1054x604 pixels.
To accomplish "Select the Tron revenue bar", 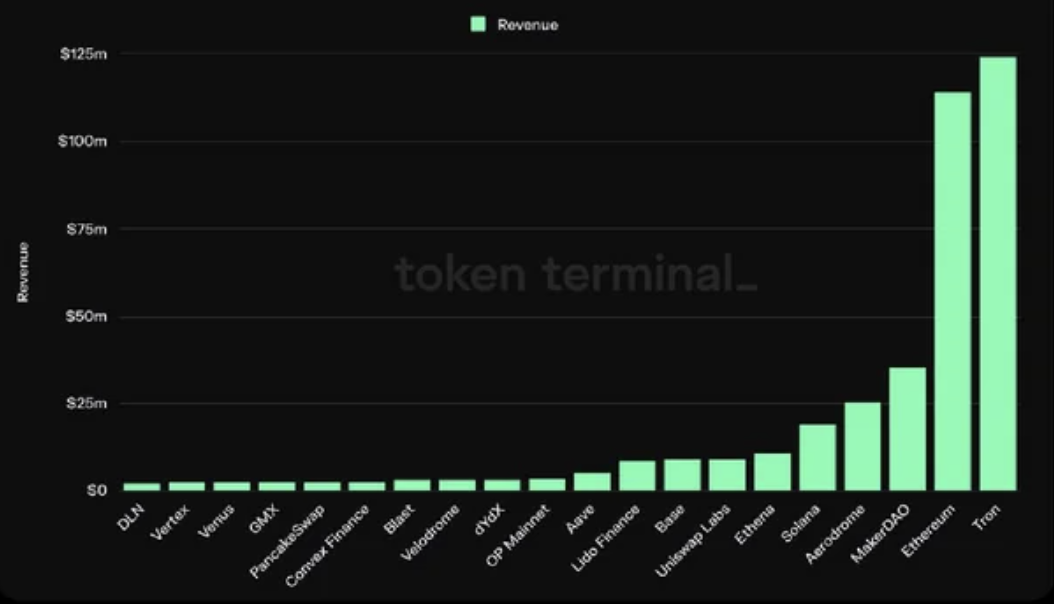I will click(998, 273).
